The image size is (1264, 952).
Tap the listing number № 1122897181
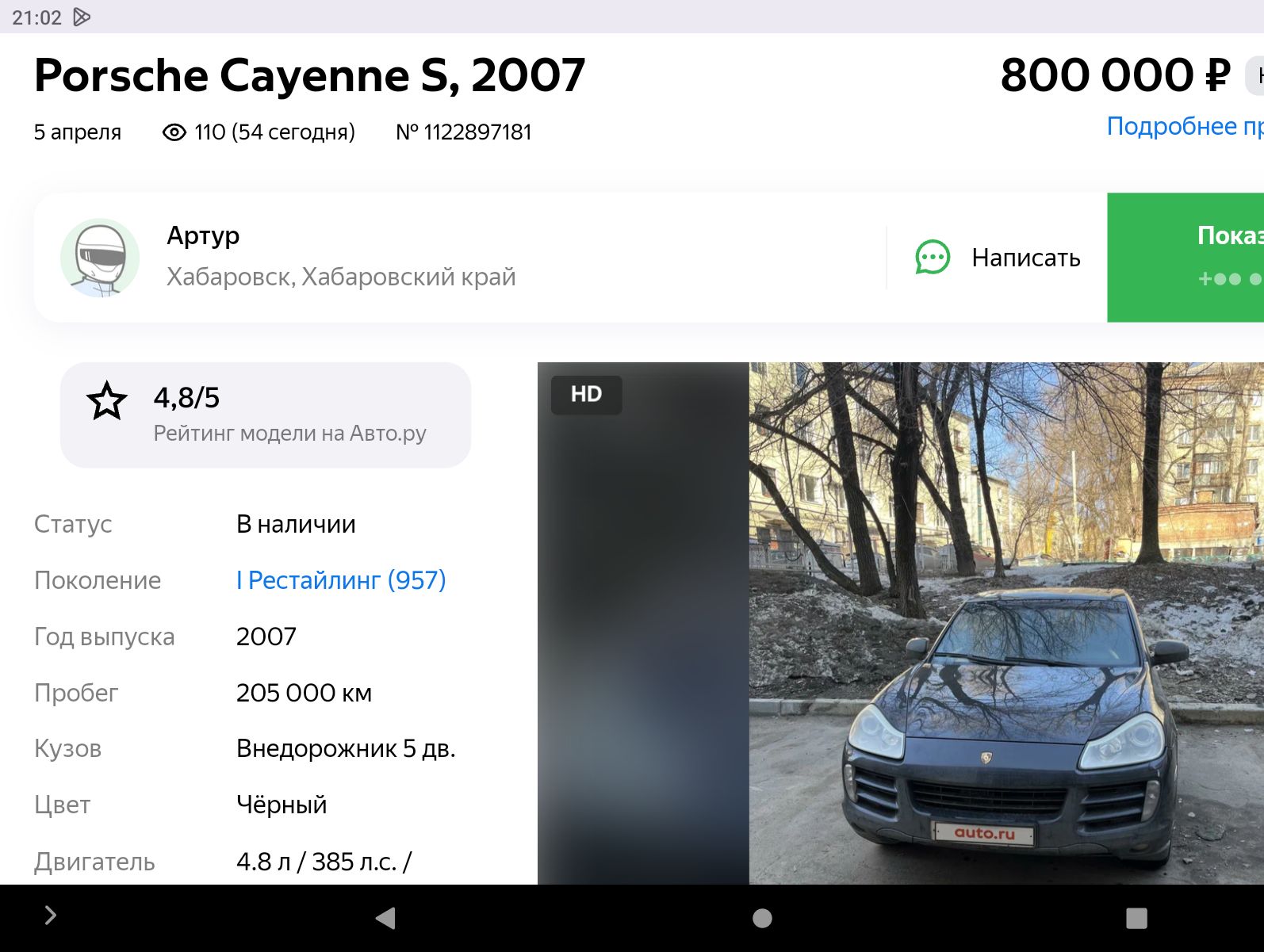tap(464, 132)
